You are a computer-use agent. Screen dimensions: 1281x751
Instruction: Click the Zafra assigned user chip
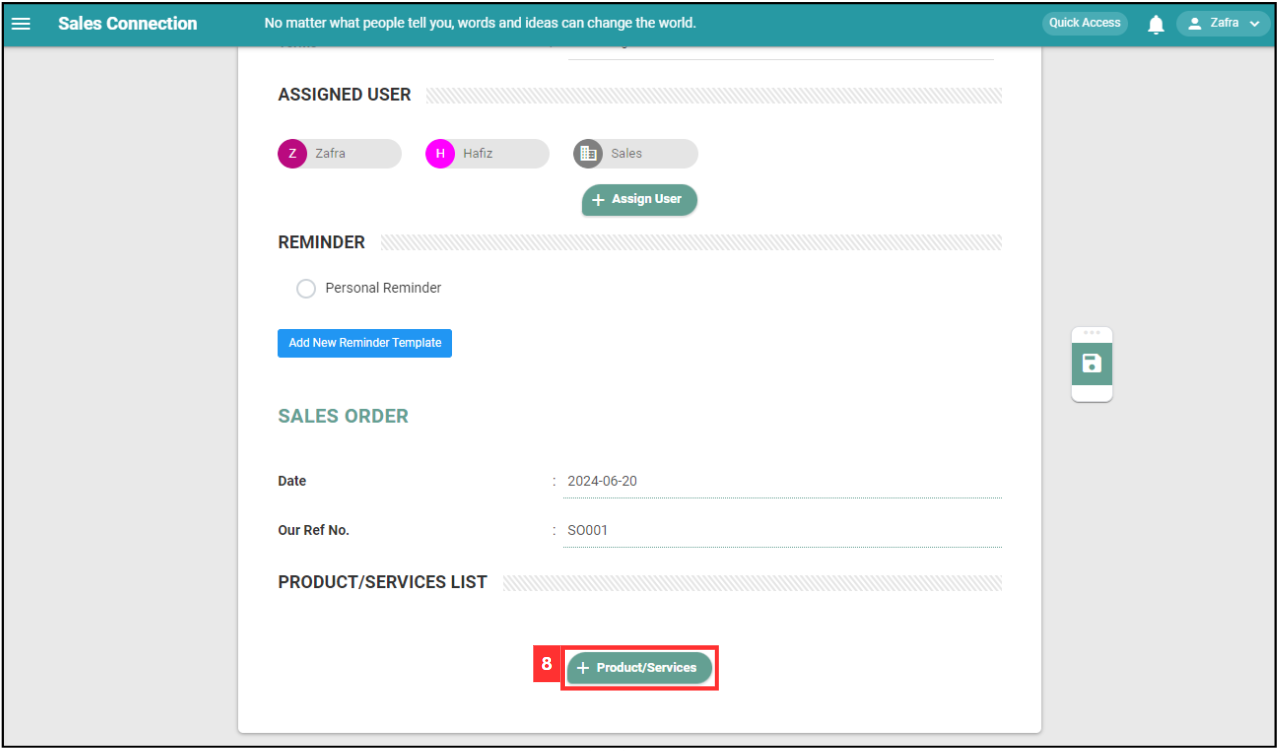[x=340, y=153]
